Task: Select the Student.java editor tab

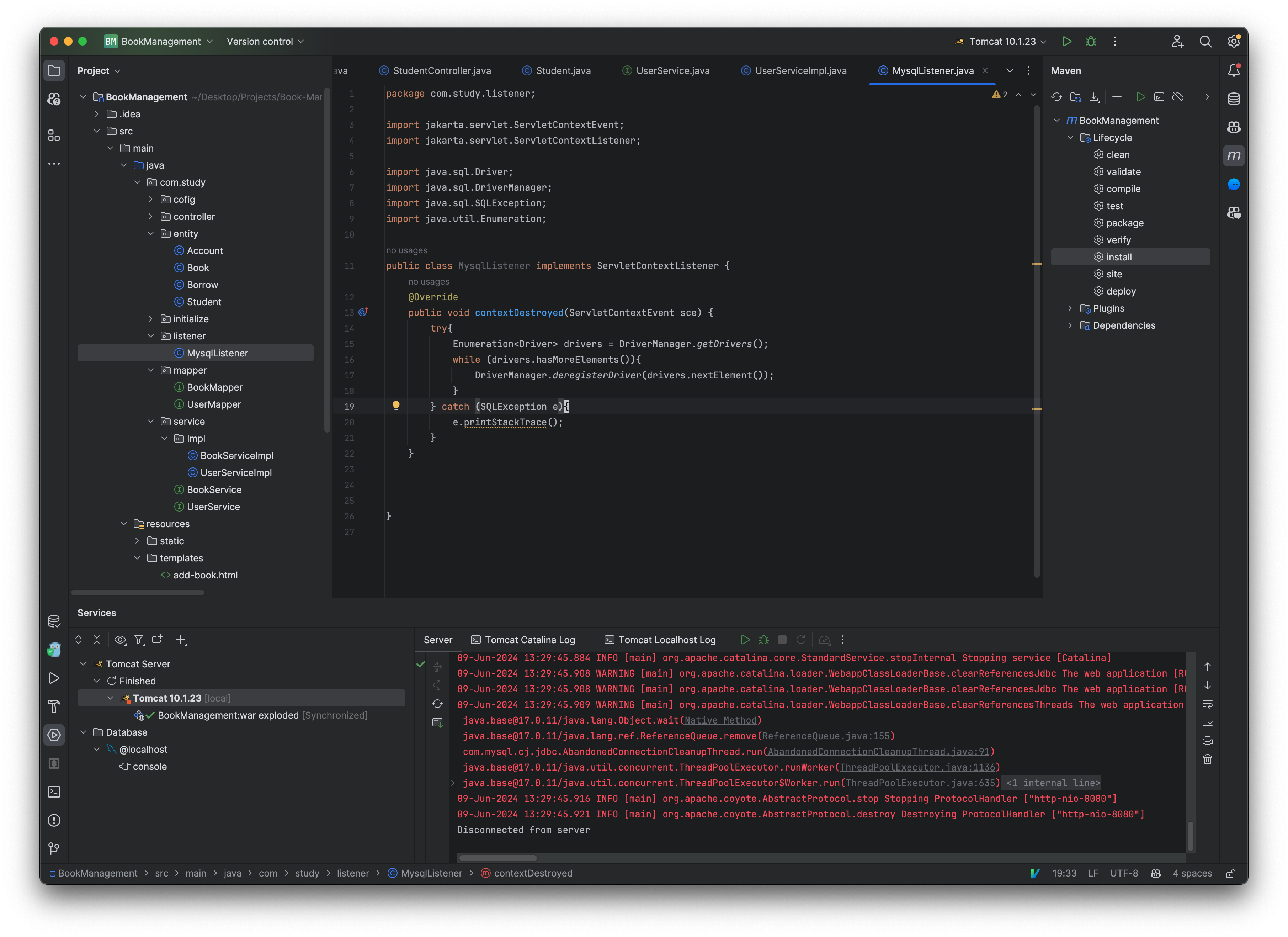Action: 556,70
